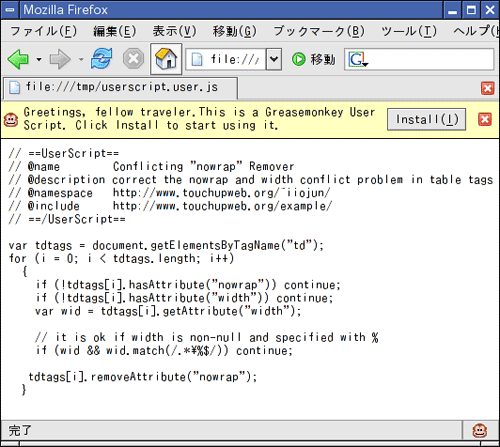Click the "var wid = tdtags[i].getAttribute" line
Screen dimensions: 500x447
pos(168,311)
